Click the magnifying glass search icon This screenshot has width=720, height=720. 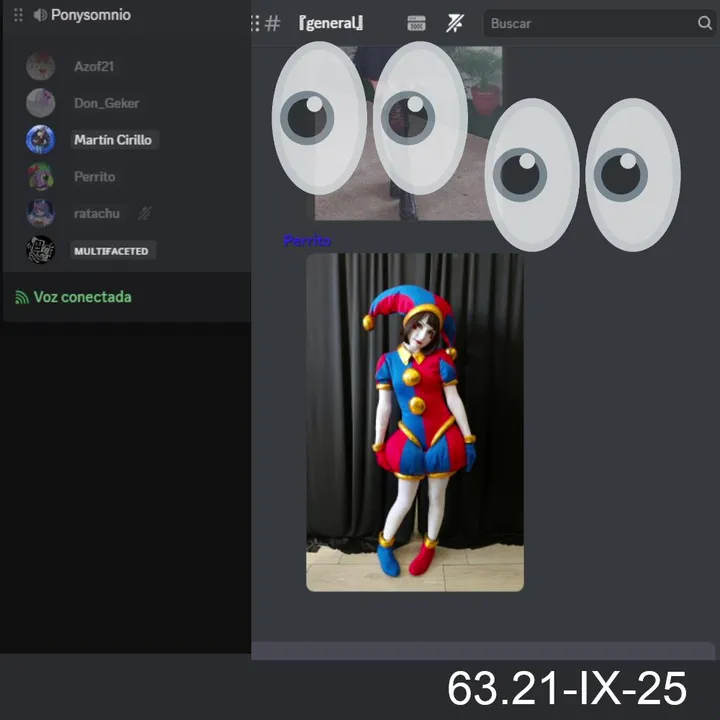(704, 22)
